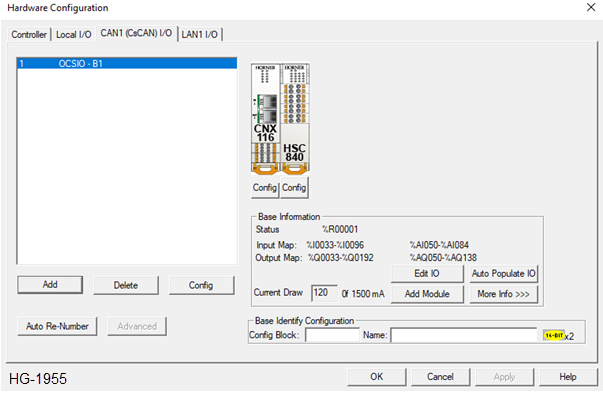603x396 pixels.
Task: Click into the Name text field
Action: (464, 335)
